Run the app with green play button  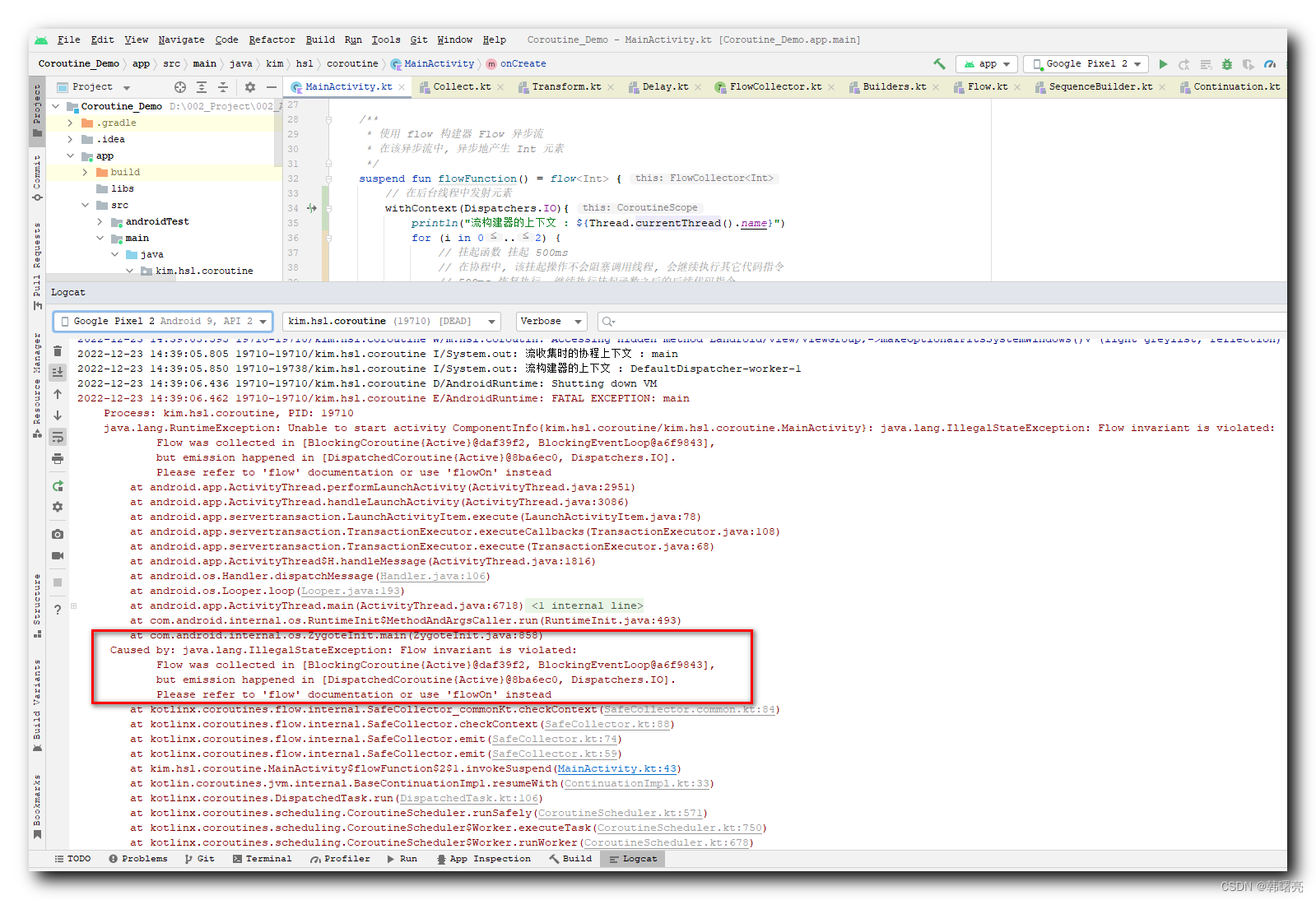(x=1163, y=63)
